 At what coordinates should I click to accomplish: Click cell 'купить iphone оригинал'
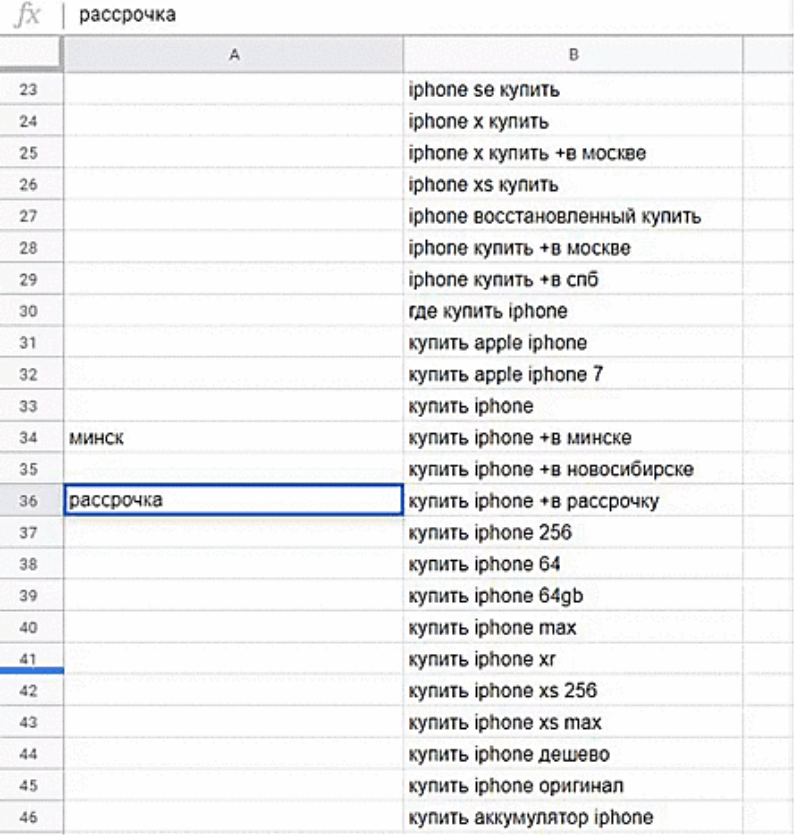tap(573, 785)
